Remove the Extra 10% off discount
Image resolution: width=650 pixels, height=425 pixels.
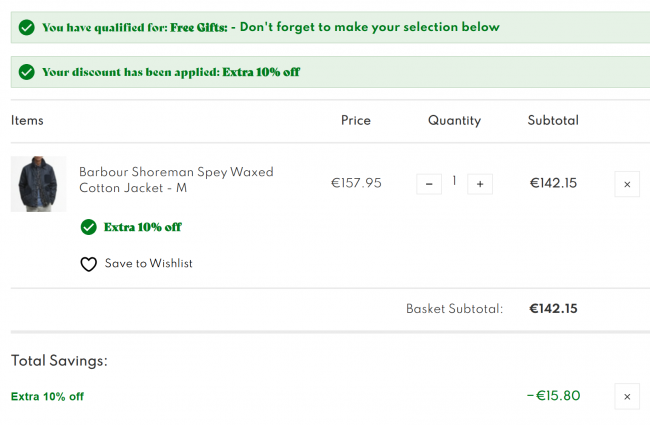click(627, 397)
